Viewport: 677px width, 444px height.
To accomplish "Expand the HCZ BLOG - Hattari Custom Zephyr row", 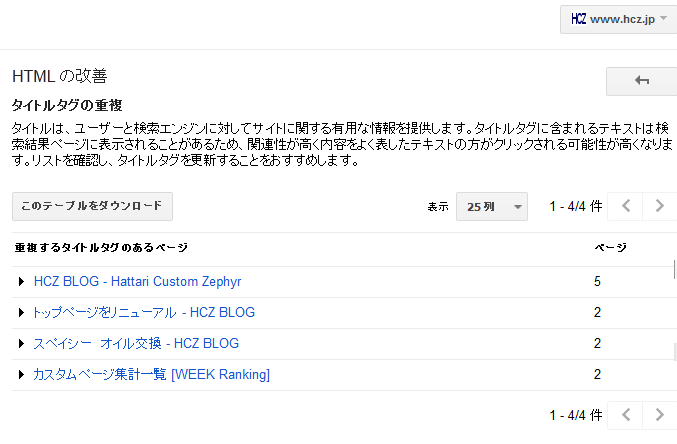I will coord(21,282).
